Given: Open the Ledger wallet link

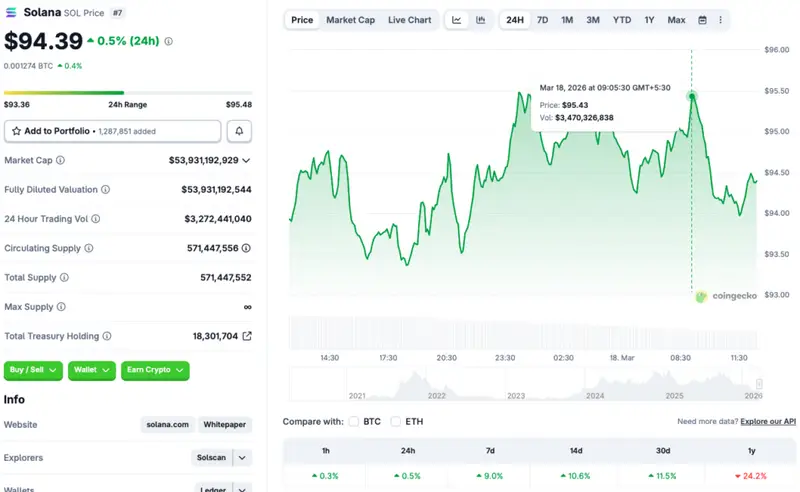Looking at the screenshot, I should (x=213, y=489).
